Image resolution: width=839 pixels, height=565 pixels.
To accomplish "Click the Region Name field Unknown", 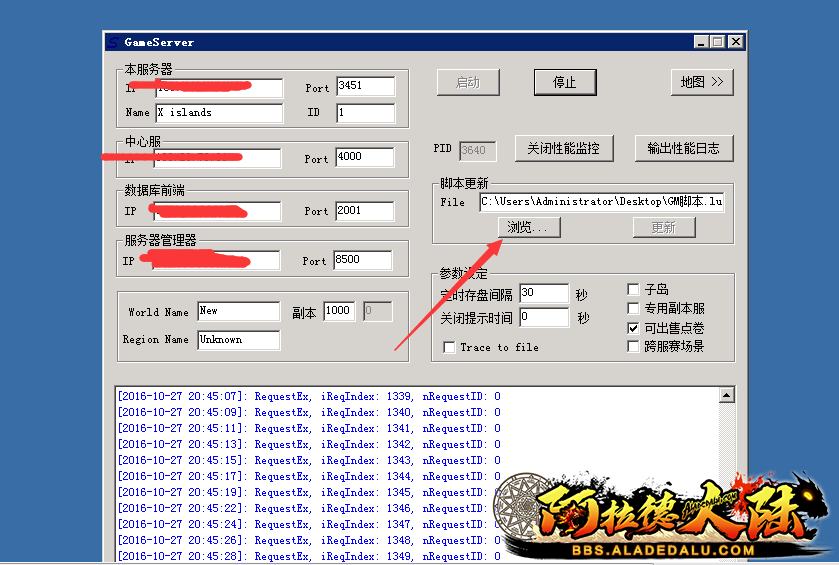I will [238, 340].
